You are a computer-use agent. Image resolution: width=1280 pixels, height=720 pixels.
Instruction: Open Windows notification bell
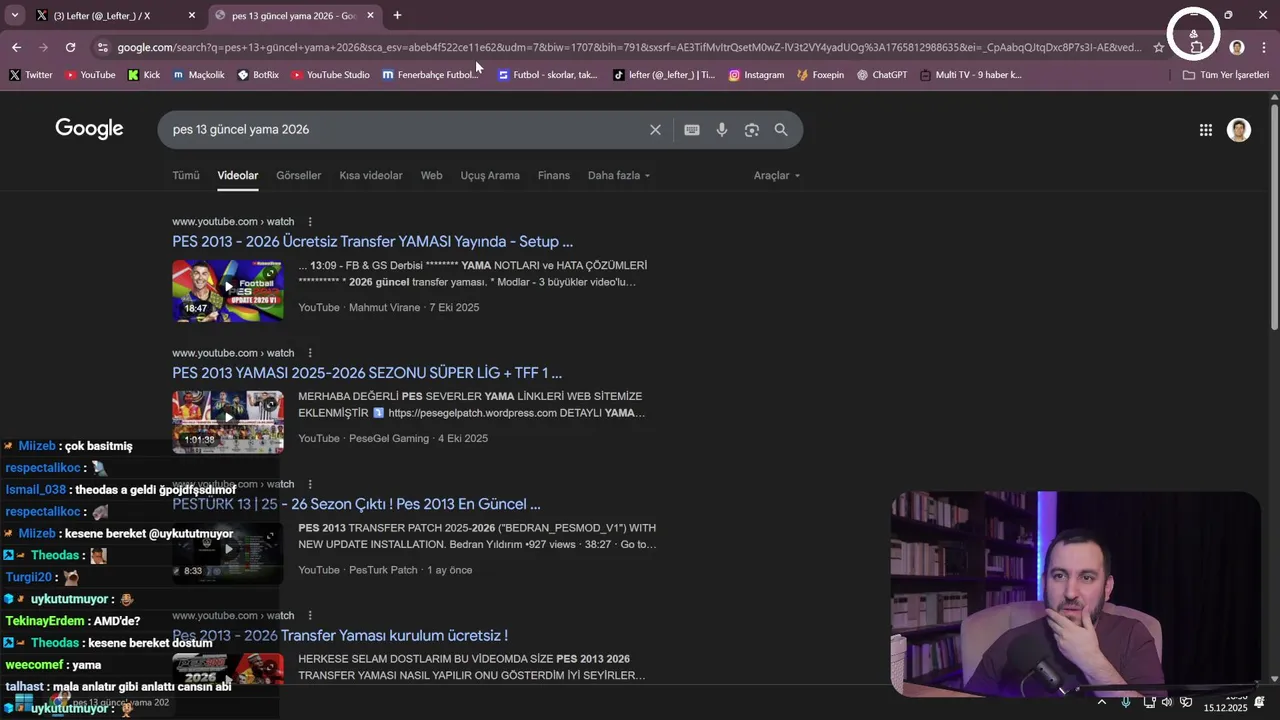1260,702
